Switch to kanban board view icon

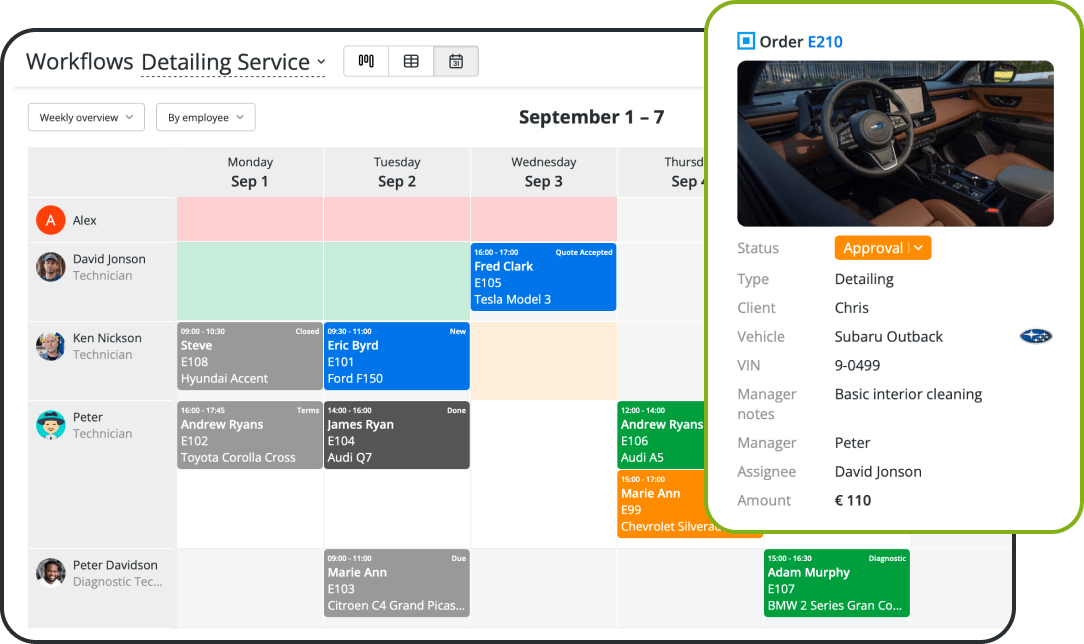click(366, 61)
